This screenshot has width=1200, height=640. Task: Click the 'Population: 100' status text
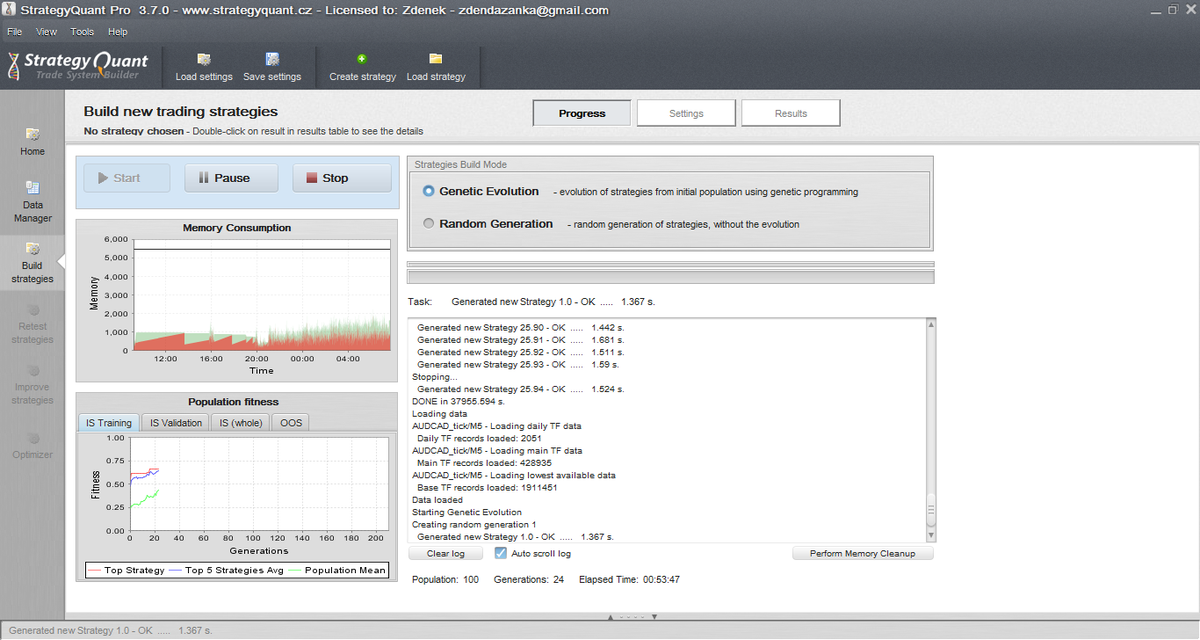(445, 579)
